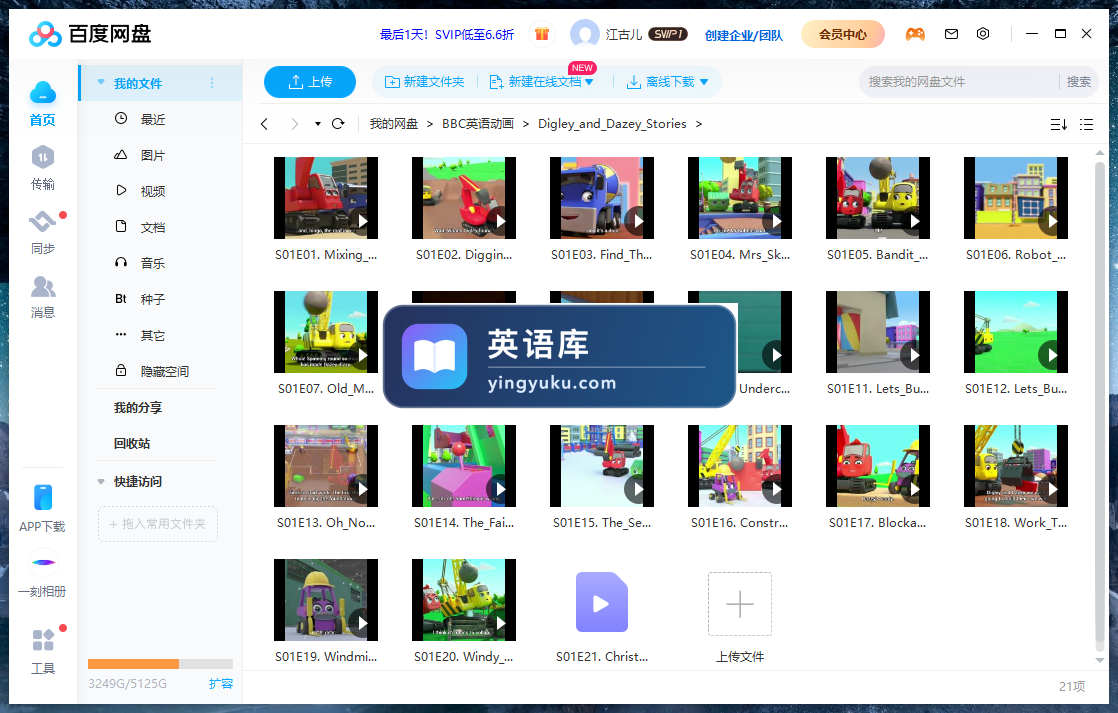1118x713 pixels.
Task: Select the S01E12 Lets_Bu video thumbnail
Action: pyautogui.click(x=1016, y=332)
